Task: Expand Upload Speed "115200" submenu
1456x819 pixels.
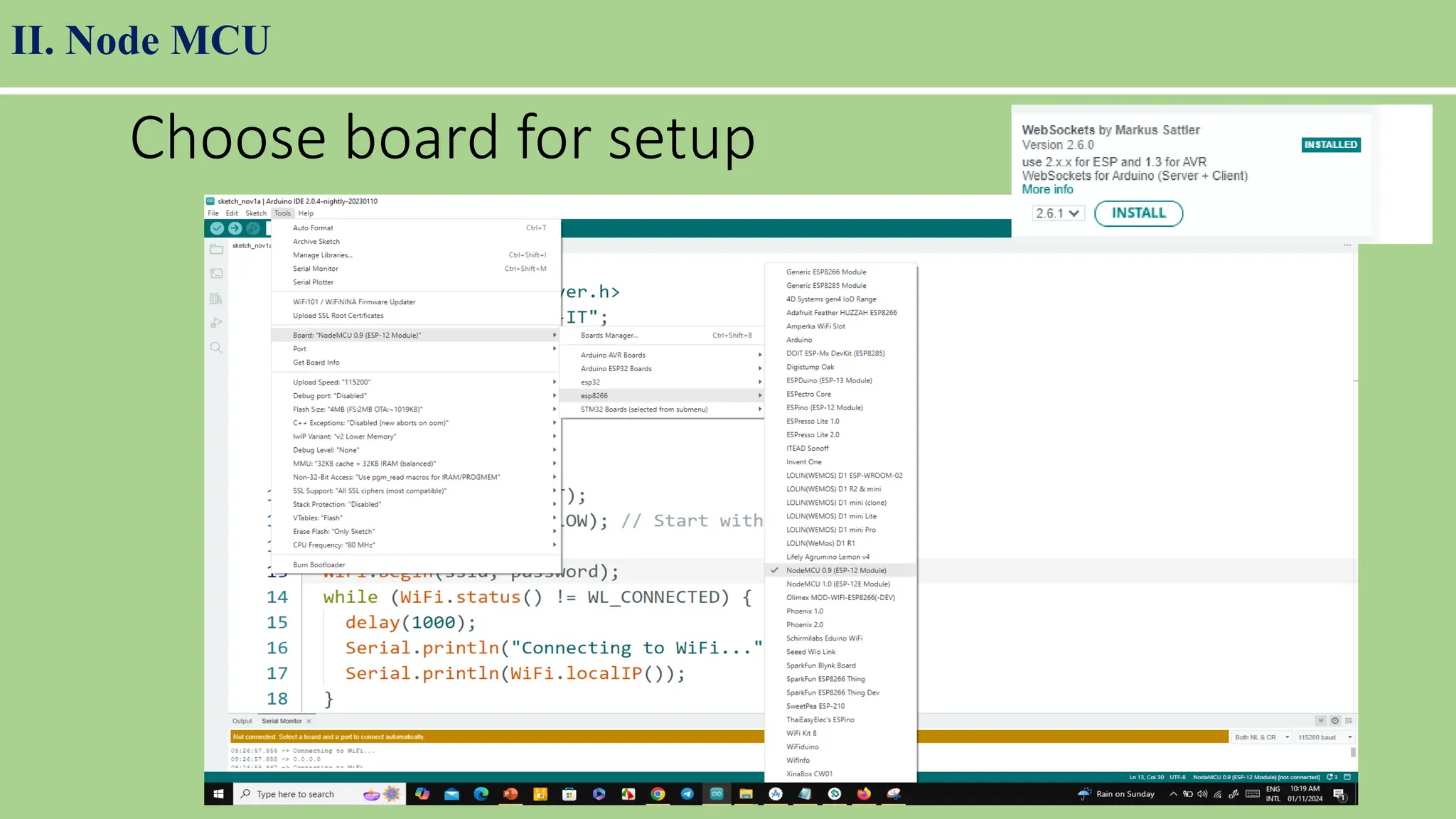Action: click(417, 382)
